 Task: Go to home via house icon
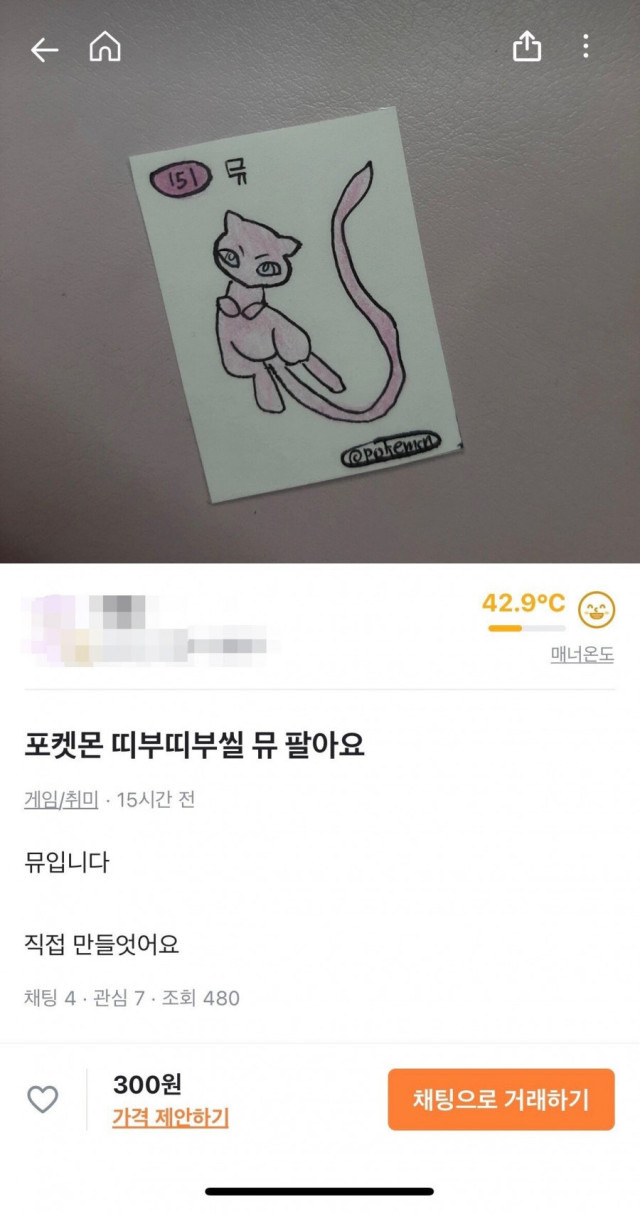[105, 47]
